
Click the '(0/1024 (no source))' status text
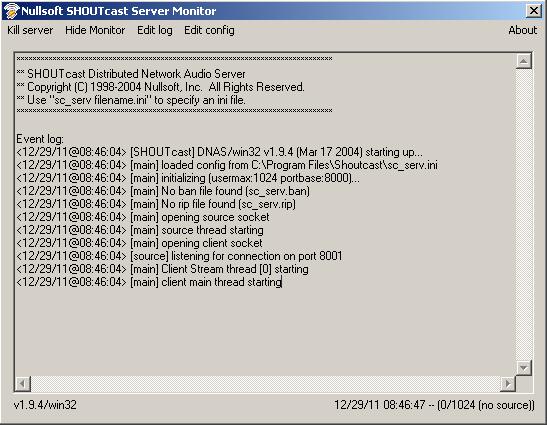coord(486,405)
